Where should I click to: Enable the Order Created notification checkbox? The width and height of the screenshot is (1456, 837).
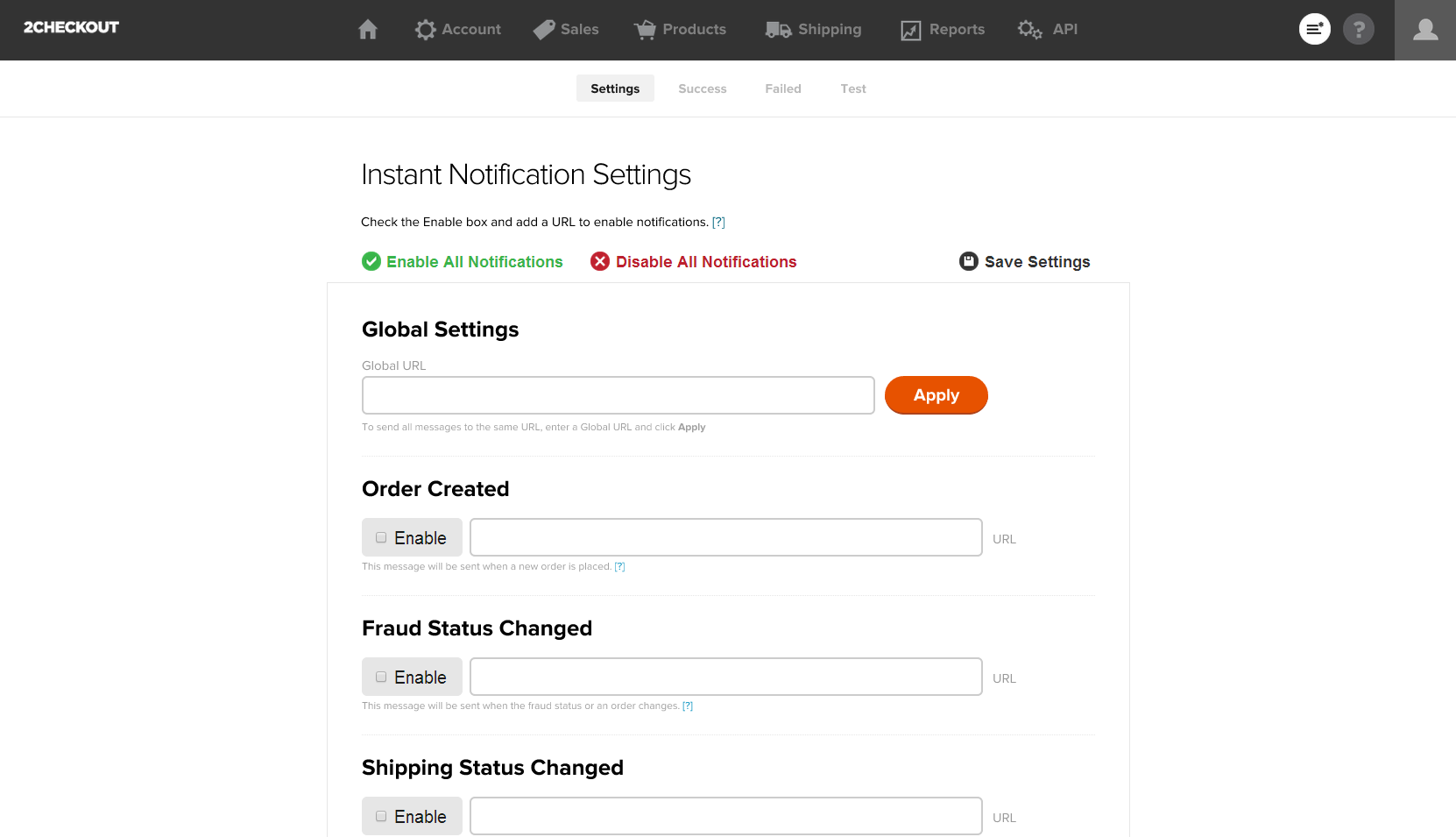[381, 537]
